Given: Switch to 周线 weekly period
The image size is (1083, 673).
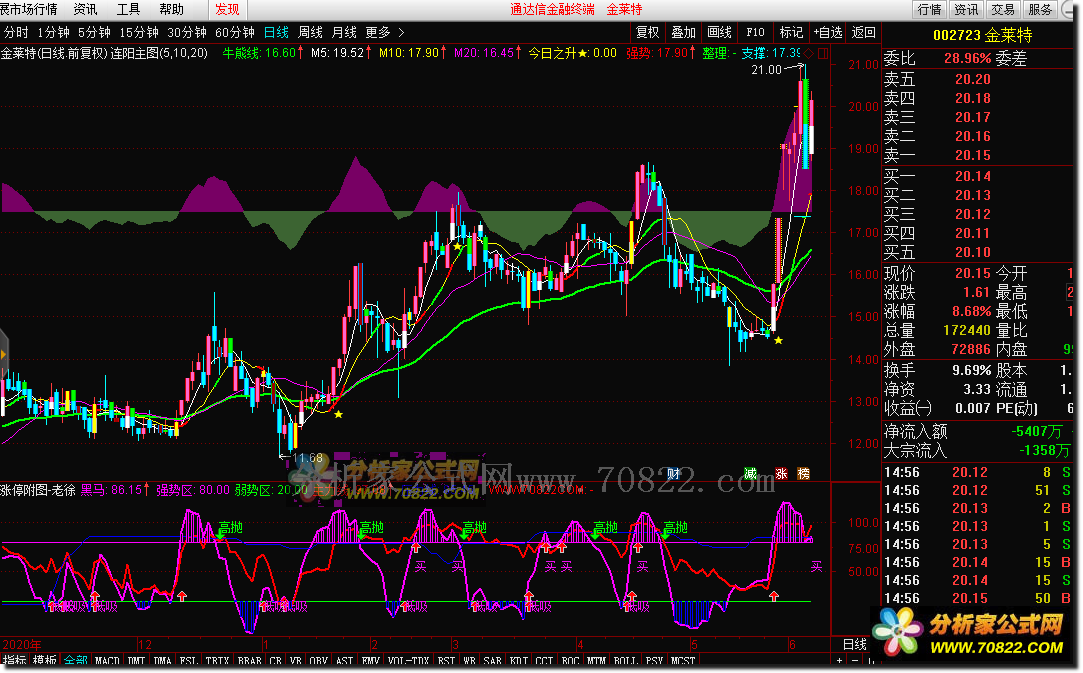Looking at the screenshot, I should tap(310, 32).
